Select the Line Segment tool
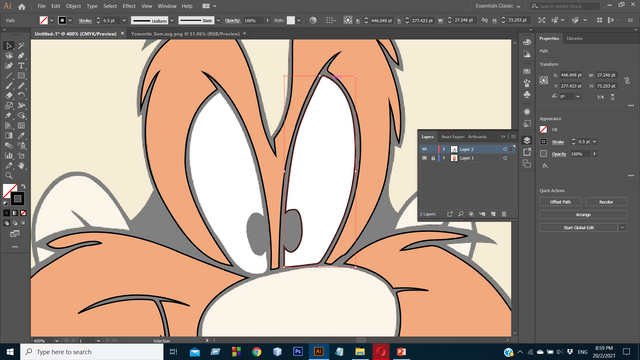 point(9,76)
